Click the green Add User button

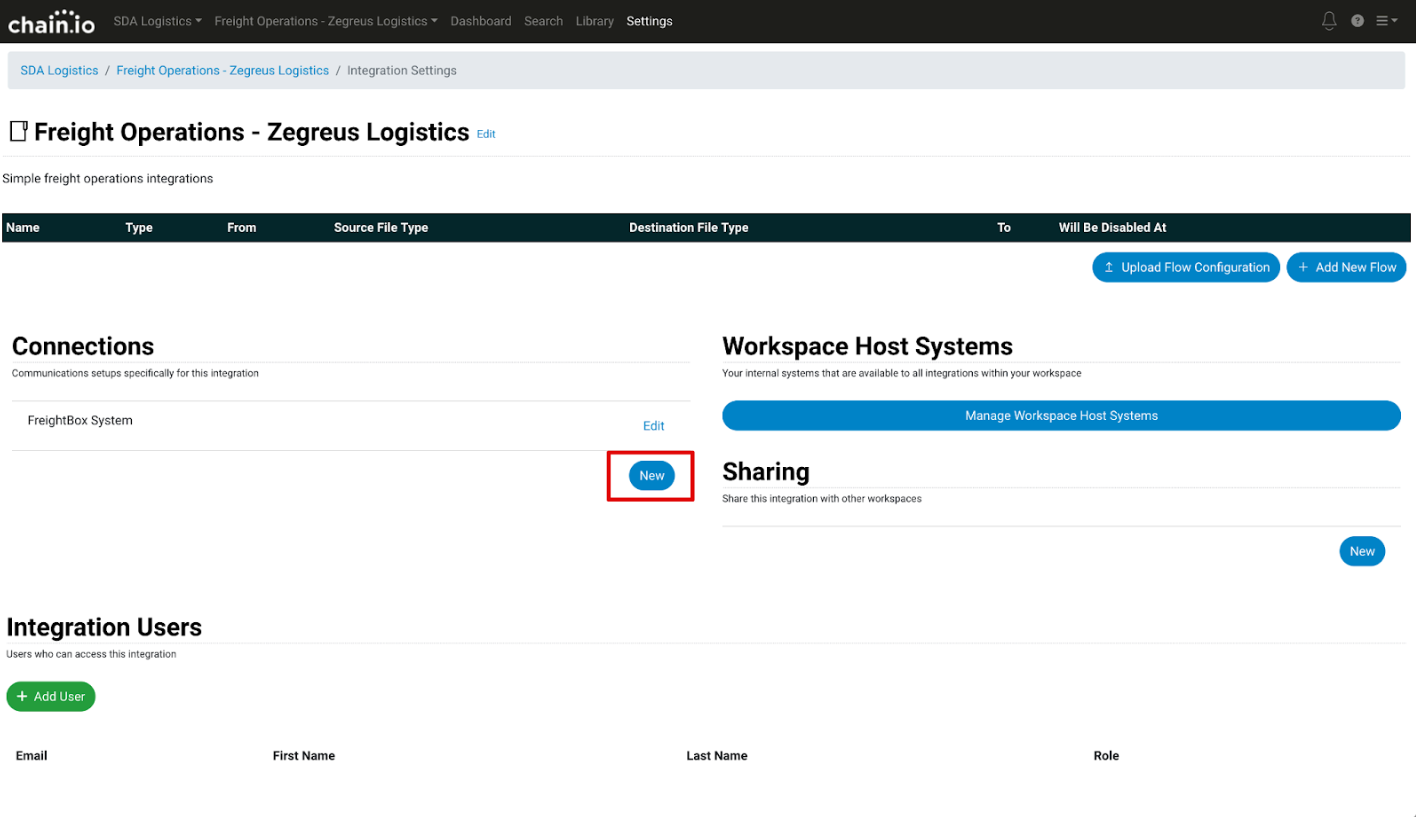pos(51,696)
